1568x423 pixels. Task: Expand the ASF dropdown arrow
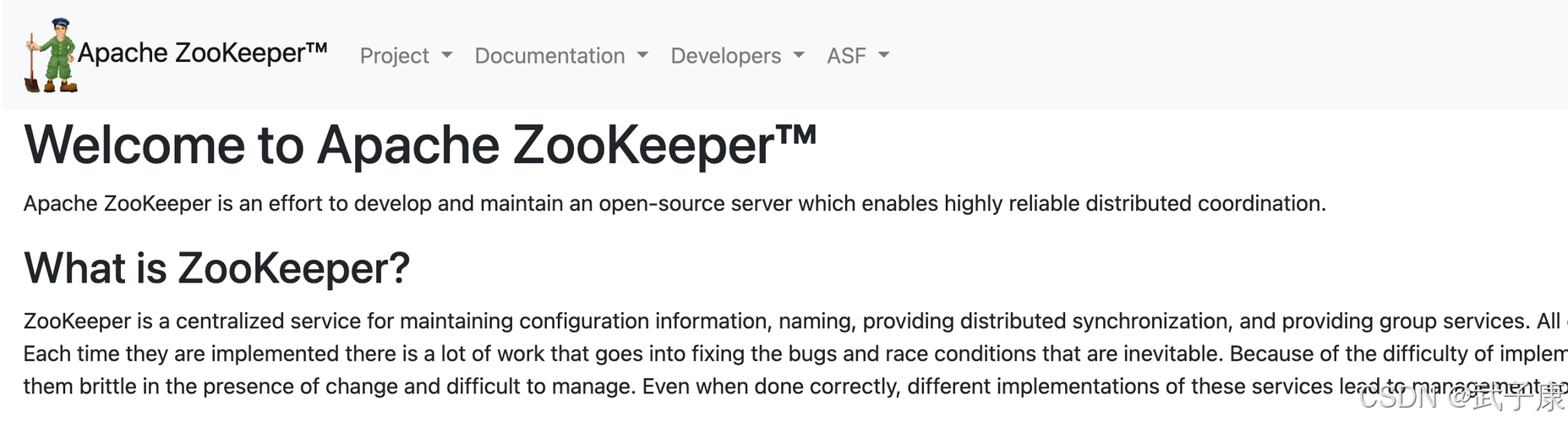coord(884,55)
